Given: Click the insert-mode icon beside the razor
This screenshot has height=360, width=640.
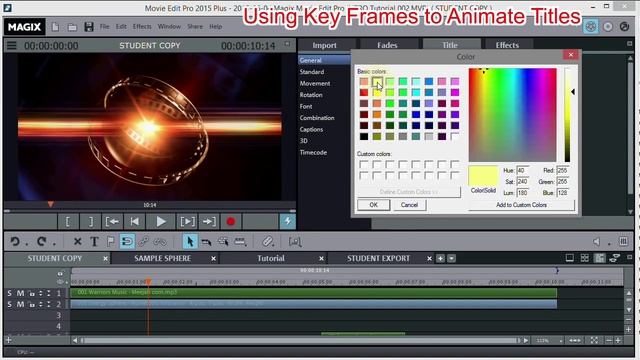Looking at the screenshot, I should point(295,242).
